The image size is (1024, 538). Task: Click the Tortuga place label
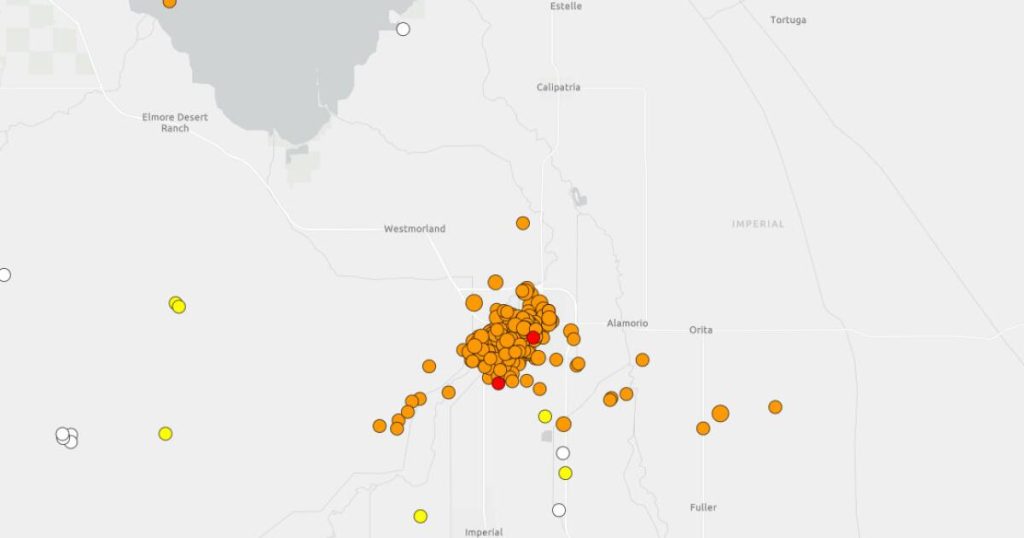pyautogui.click(x=788, y=20)
